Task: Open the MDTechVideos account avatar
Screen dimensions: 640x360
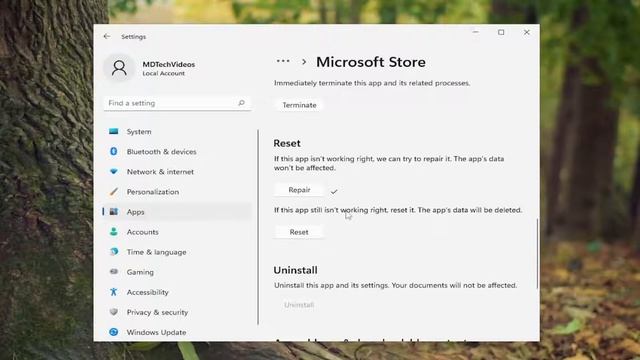Action: (x=119, y=68)
